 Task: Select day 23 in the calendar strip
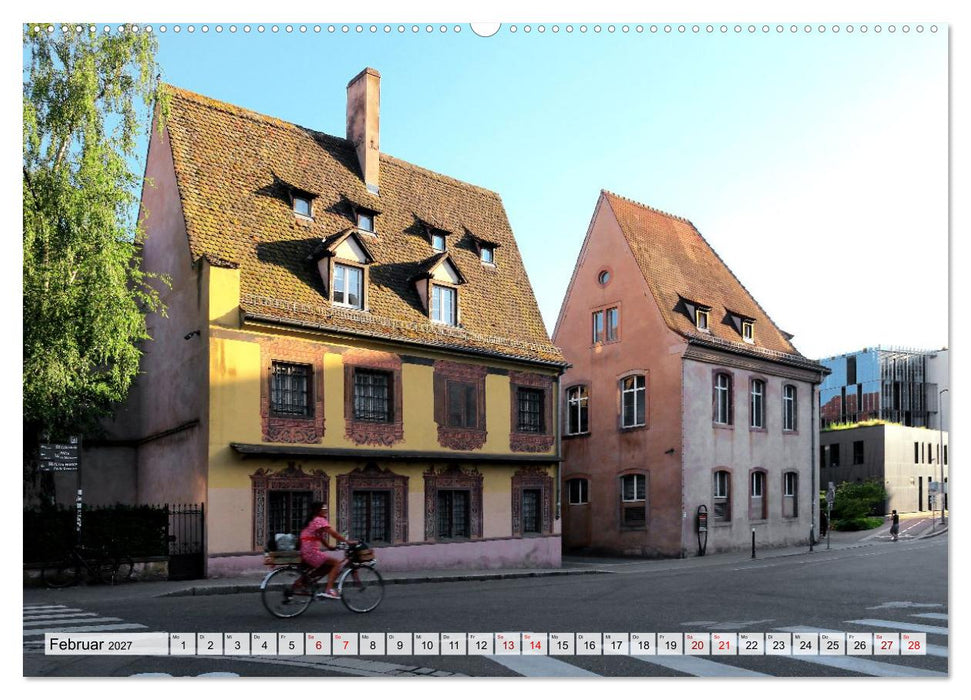pyautogui.click(x=779, y=644)
